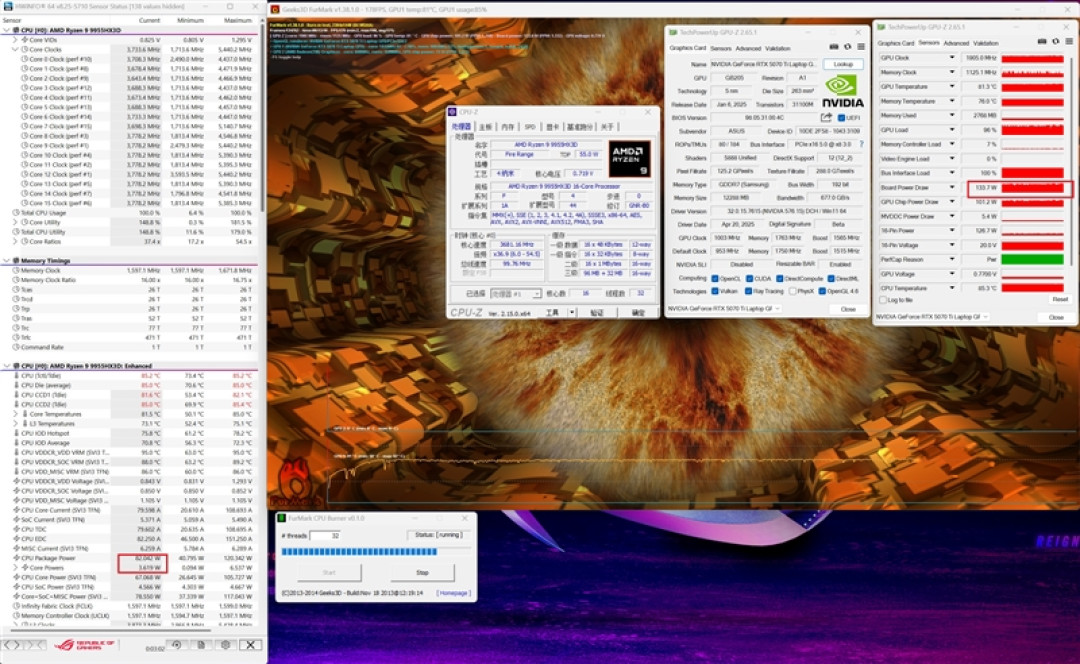
Task: Click Lookup button in GPU-Z
Action: [843, 64]
